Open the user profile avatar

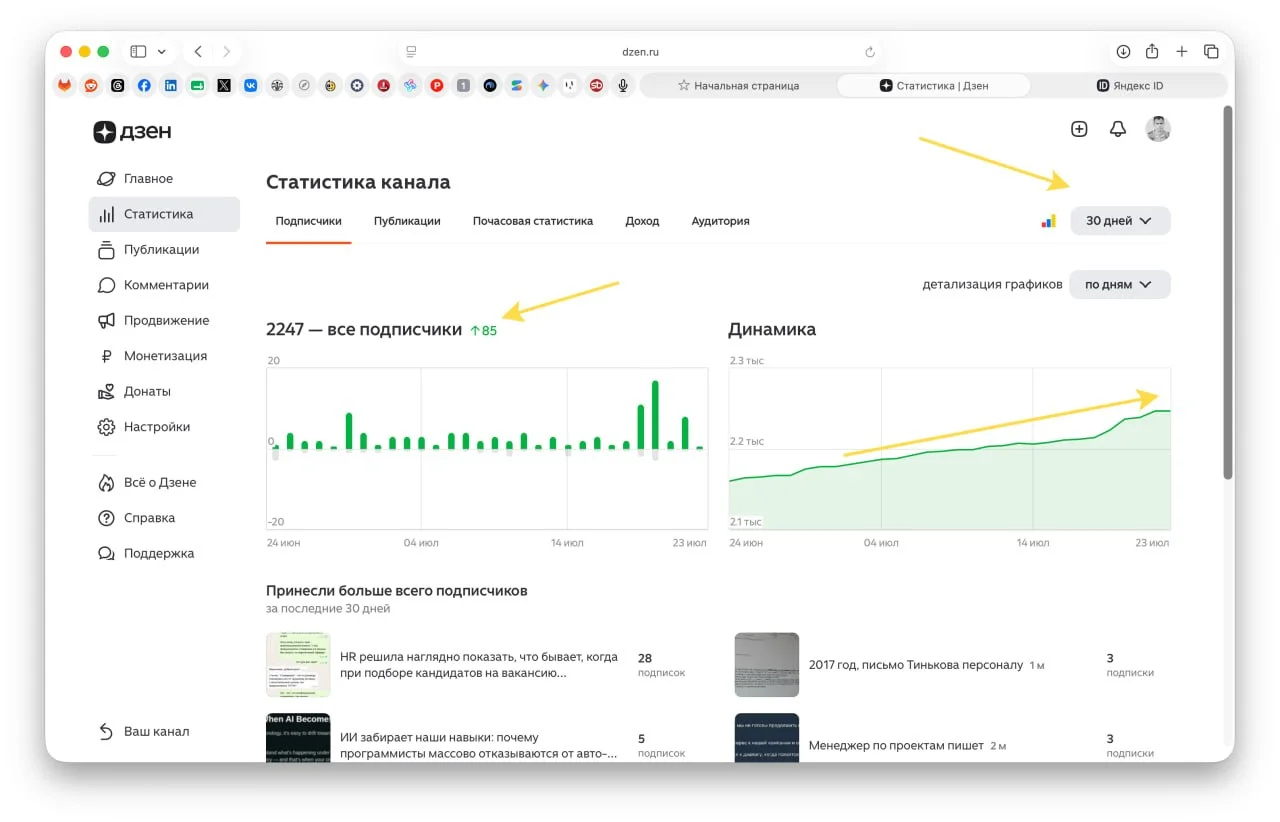tap(1158, 129)
